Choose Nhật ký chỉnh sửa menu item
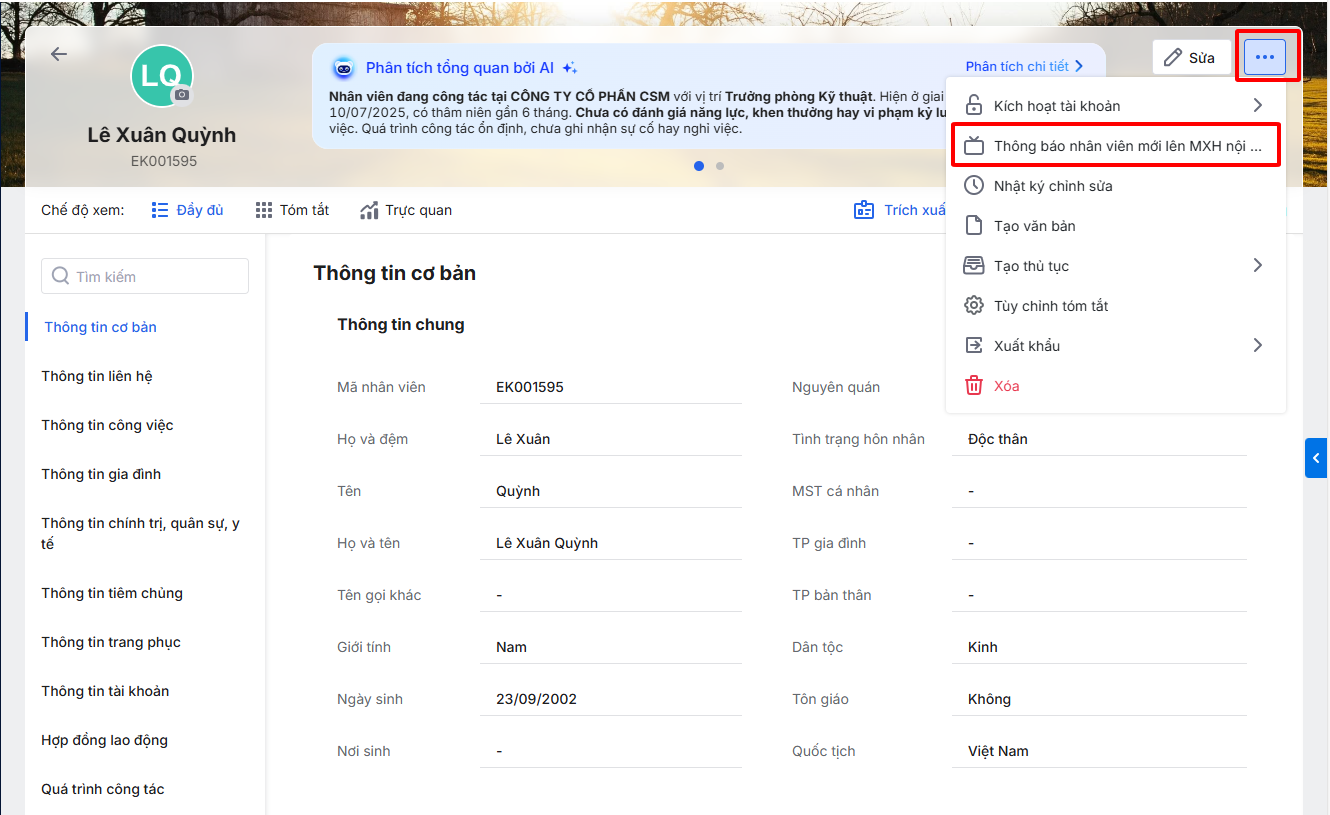This screenshot has height=815, width=1330. point(1052,186)
